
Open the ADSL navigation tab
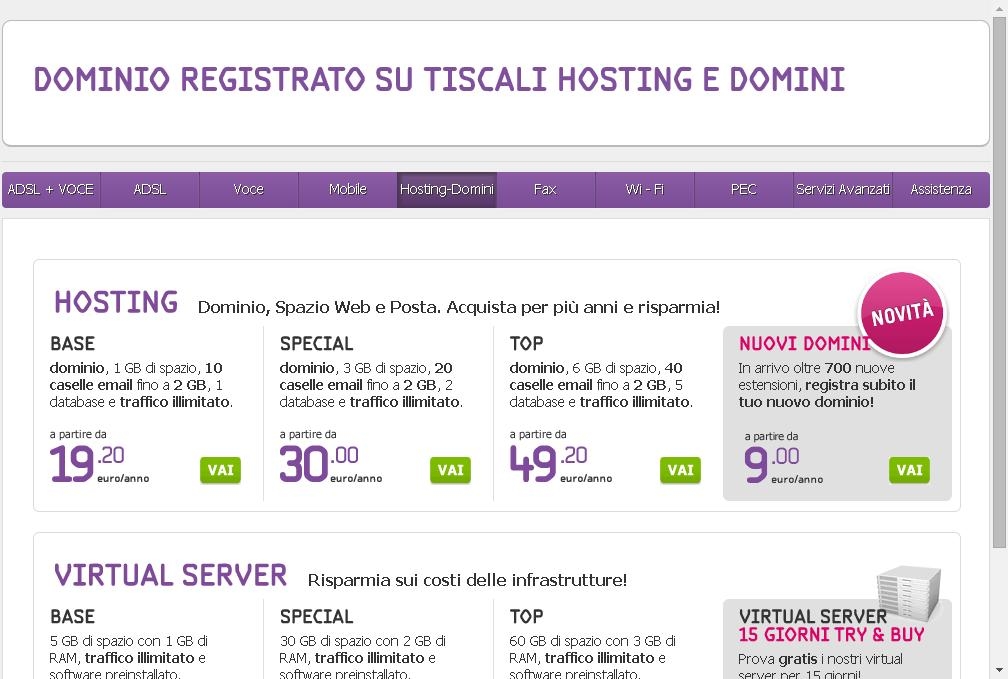click(x=150, y=190)
